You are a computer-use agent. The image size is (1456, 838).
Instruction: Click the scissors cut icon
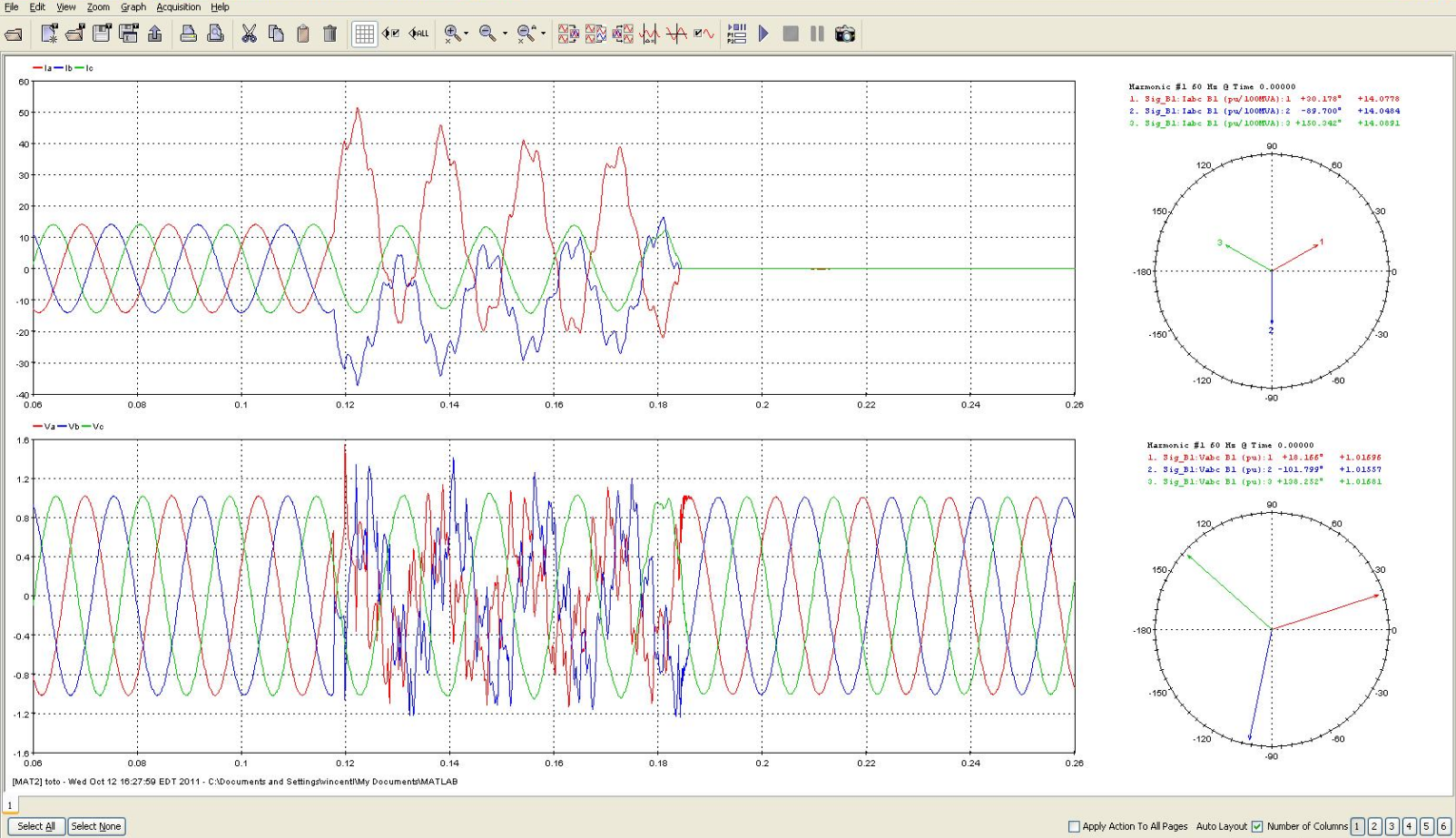[x=249, y=34]
